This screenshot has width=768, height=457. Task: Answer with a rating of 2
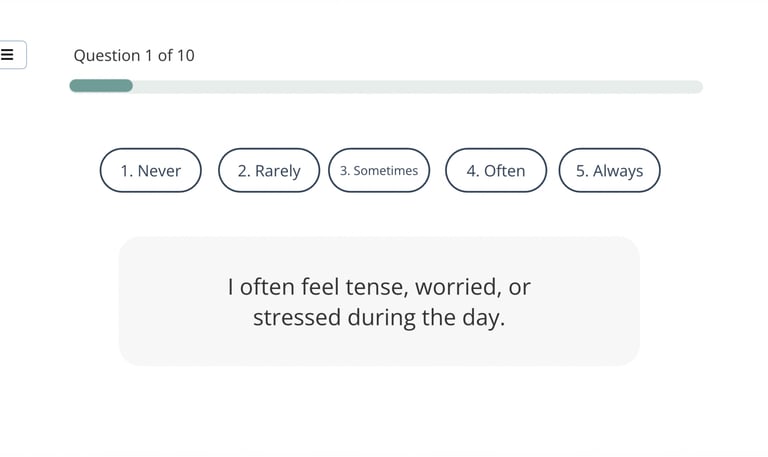tap(269, 170)
